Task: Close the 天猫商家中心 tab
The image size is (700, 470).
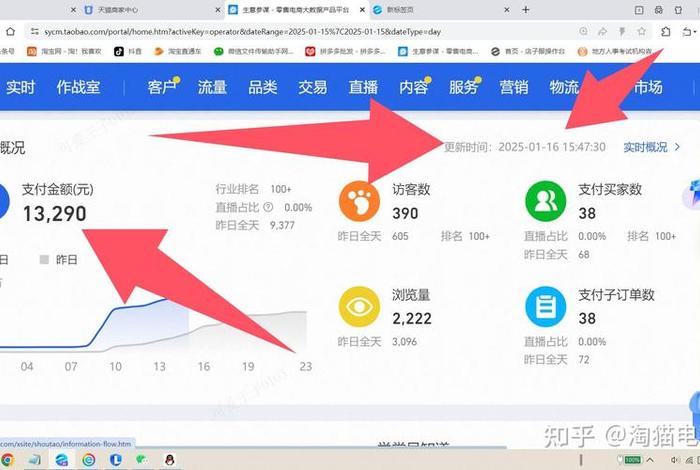Action: (217, 10)
